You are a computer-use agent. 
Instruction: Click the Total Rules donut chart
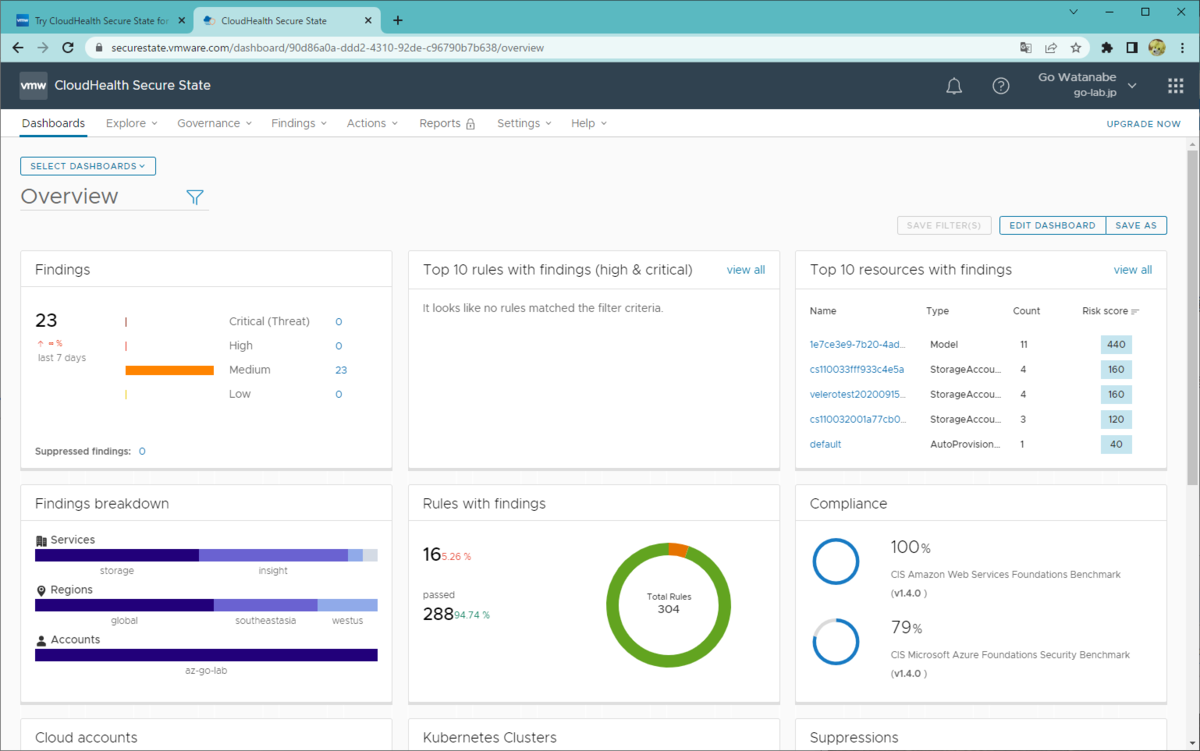tap(669, 603)
